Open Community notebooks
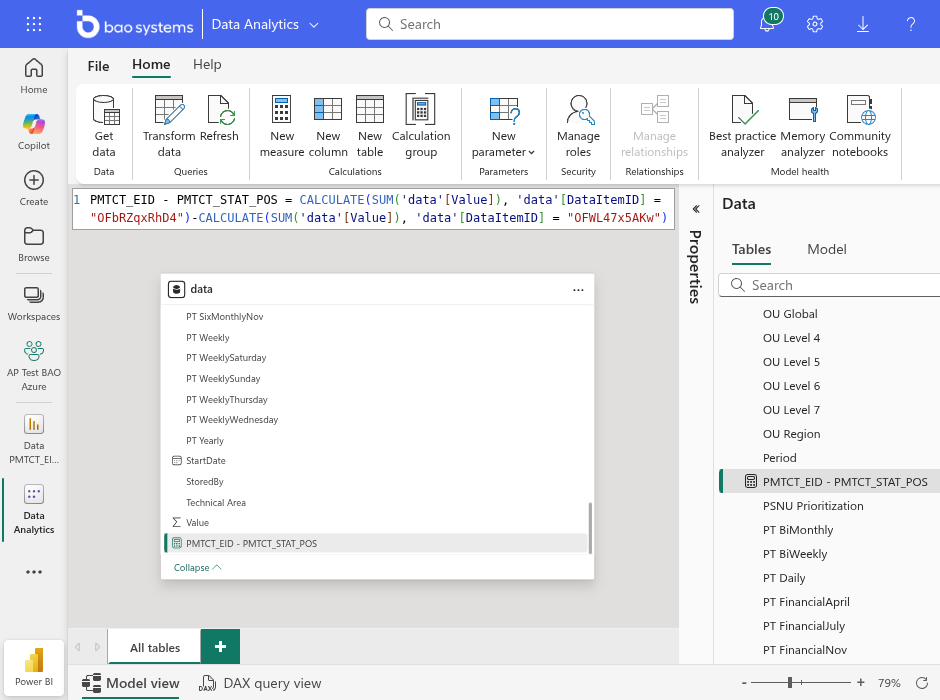This screenshot has width=940, height=700. pyautogui.click(x=860, y=126)
